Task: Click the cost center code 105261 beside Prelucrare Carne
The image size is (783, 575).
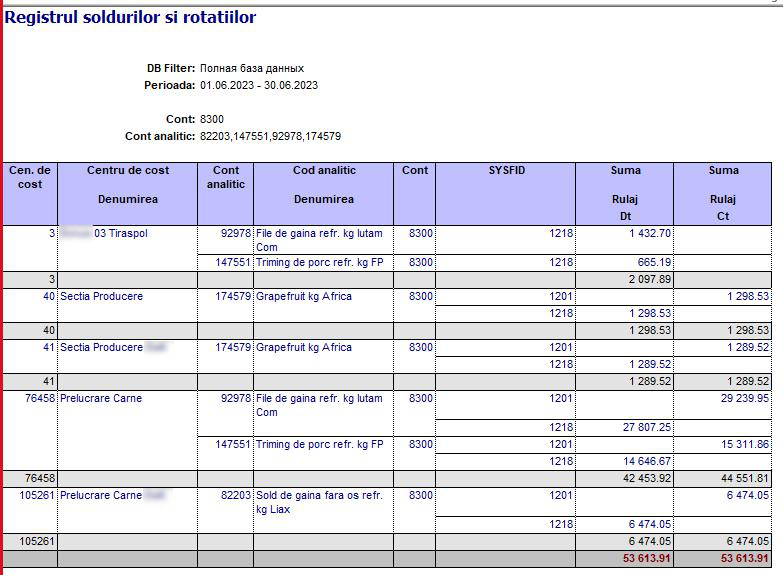Action: [37, 495]
